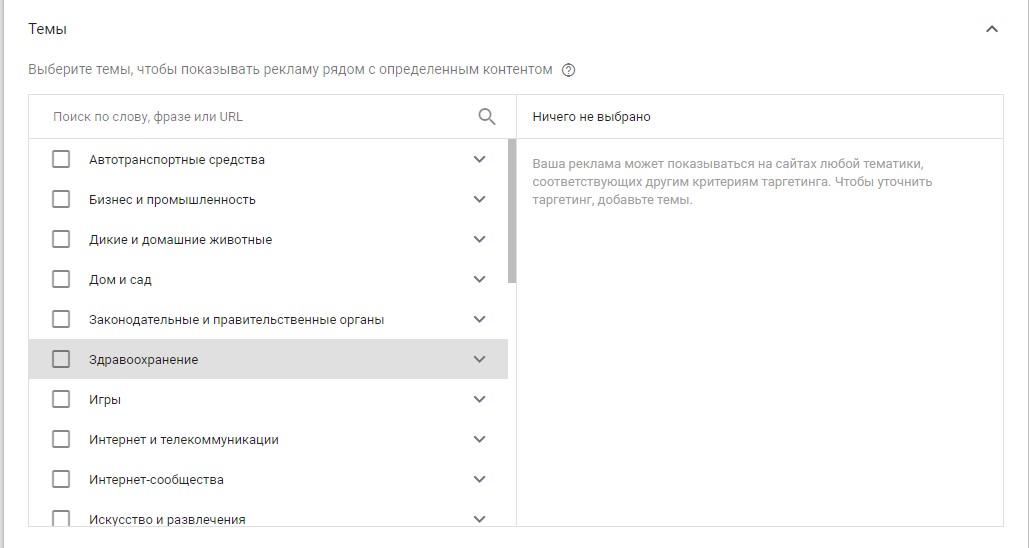Viewport: 1029px width, 548px height.
Task: Collapse the Темы section chevron
Action: [992, 29]
